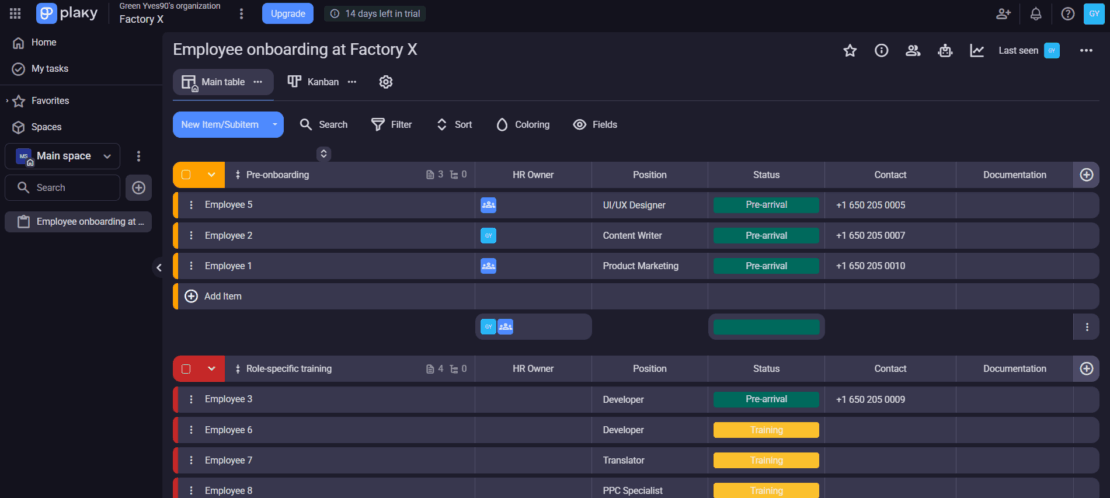Click Employee 5 Pre-arrival status
Viewport: 1110px width, 498px height.
766,205
